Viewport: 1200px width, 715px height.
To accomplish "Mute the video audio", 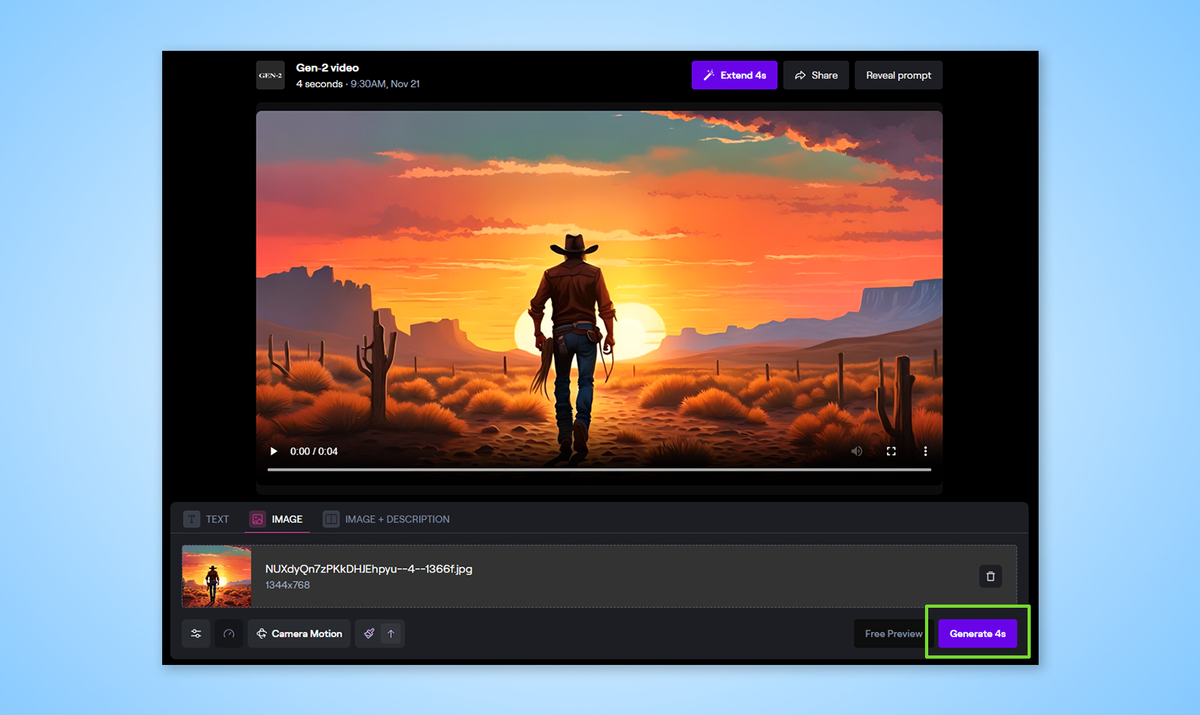I will pos(856,451).
